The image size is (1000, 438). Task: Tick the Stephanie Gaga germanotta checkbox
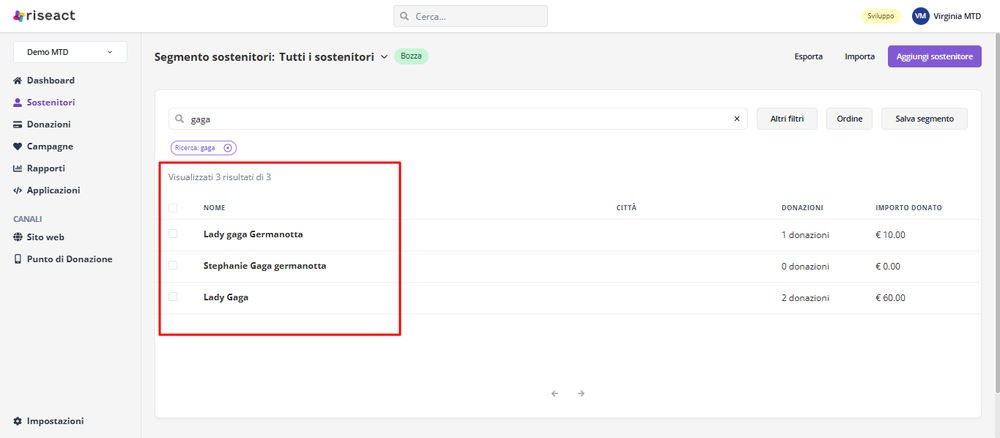173,266
